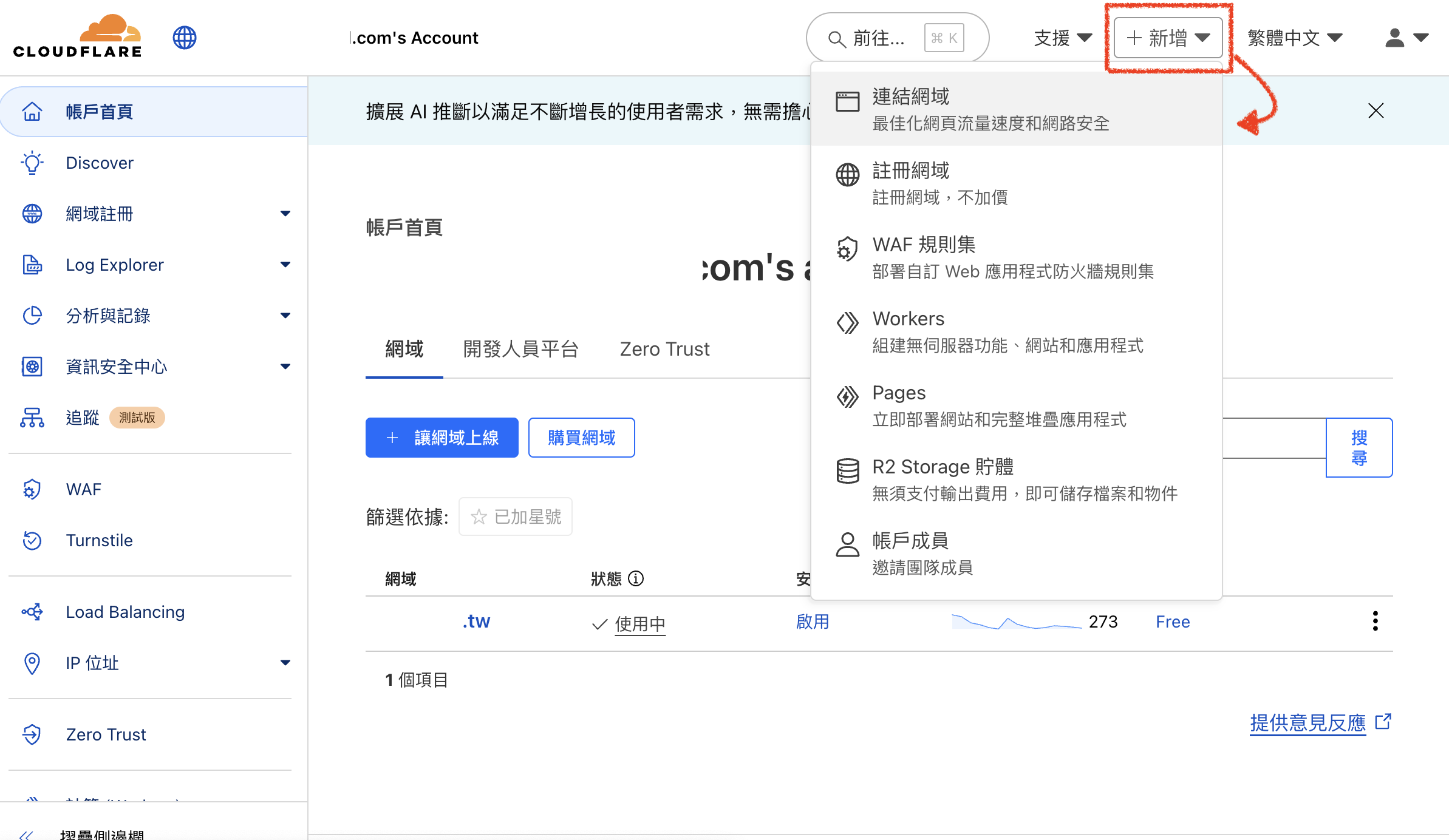Select 連結網域 from the add menu
The image size is (1449, 840).
point(1016,109)
